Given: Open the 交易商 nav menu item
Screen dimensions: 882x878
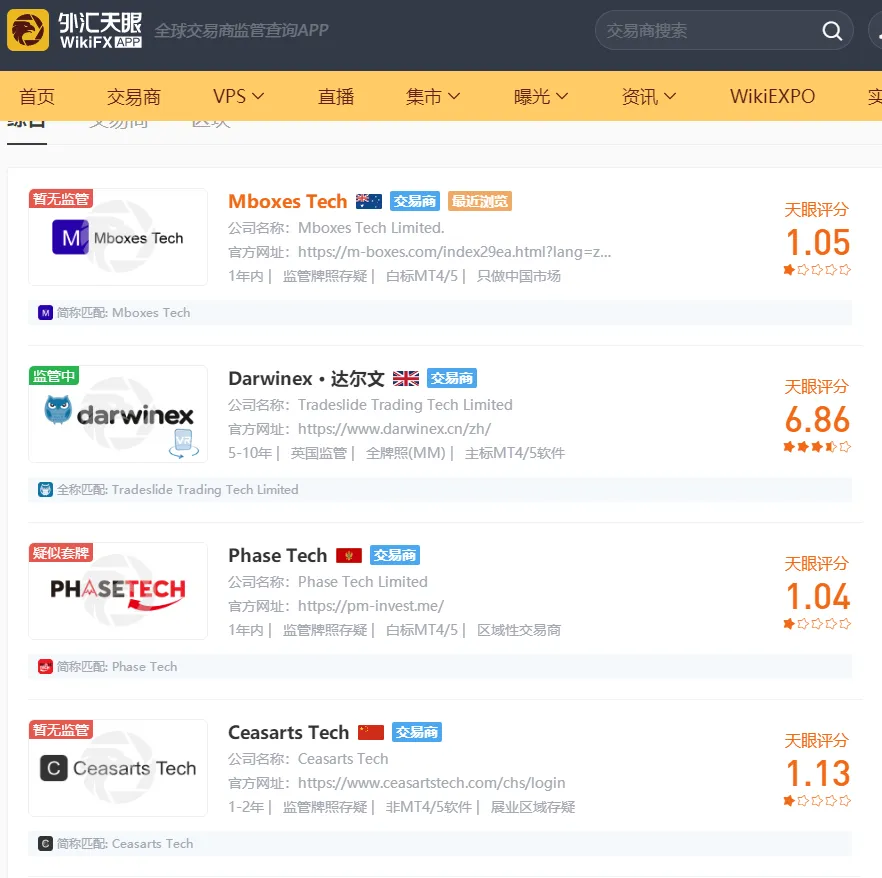Looking at the screenshot, I should (134, 97).
